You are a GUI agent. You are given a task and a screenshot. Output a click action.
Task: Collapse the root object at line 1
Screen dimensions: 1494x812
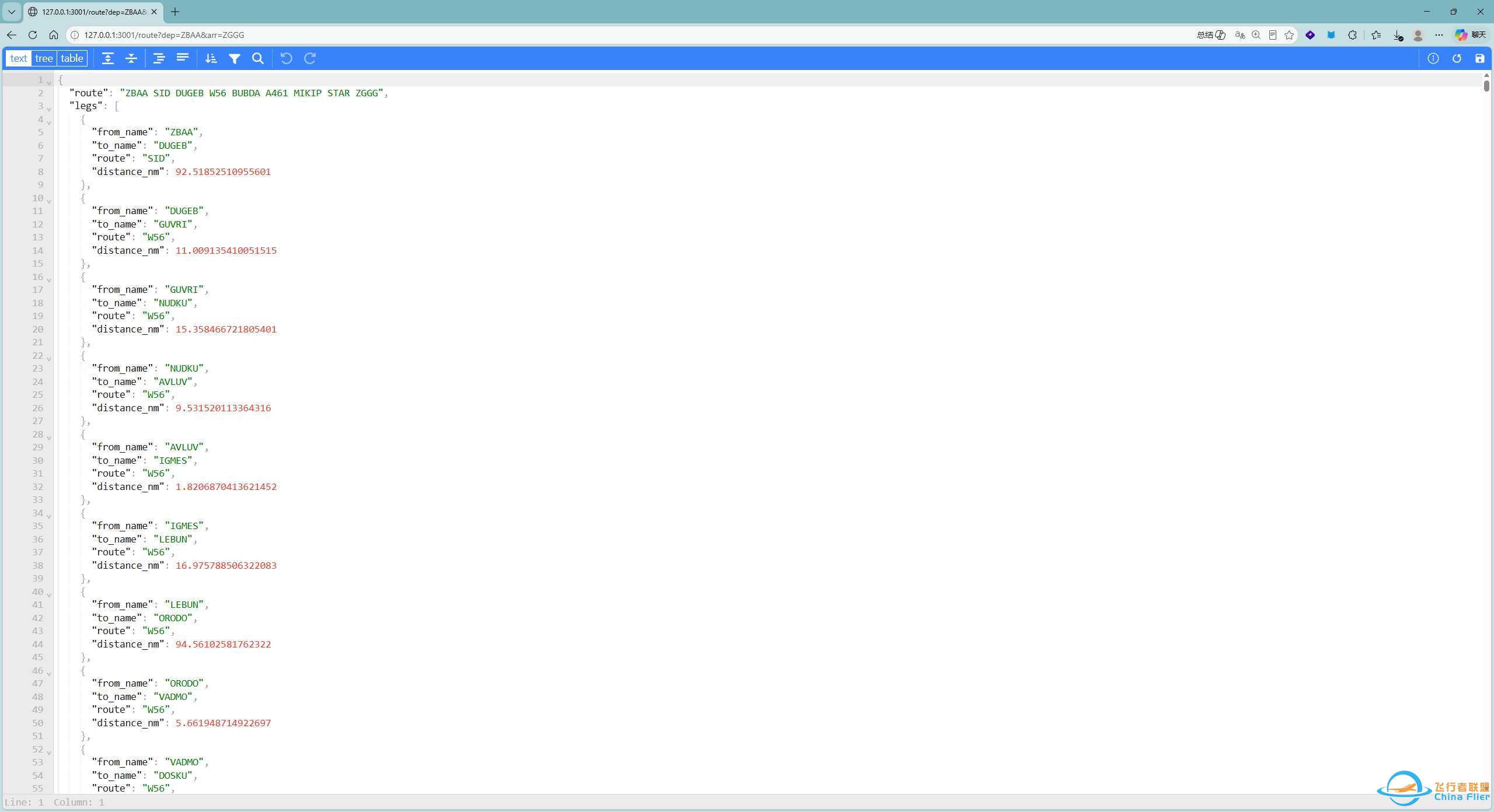49,83
